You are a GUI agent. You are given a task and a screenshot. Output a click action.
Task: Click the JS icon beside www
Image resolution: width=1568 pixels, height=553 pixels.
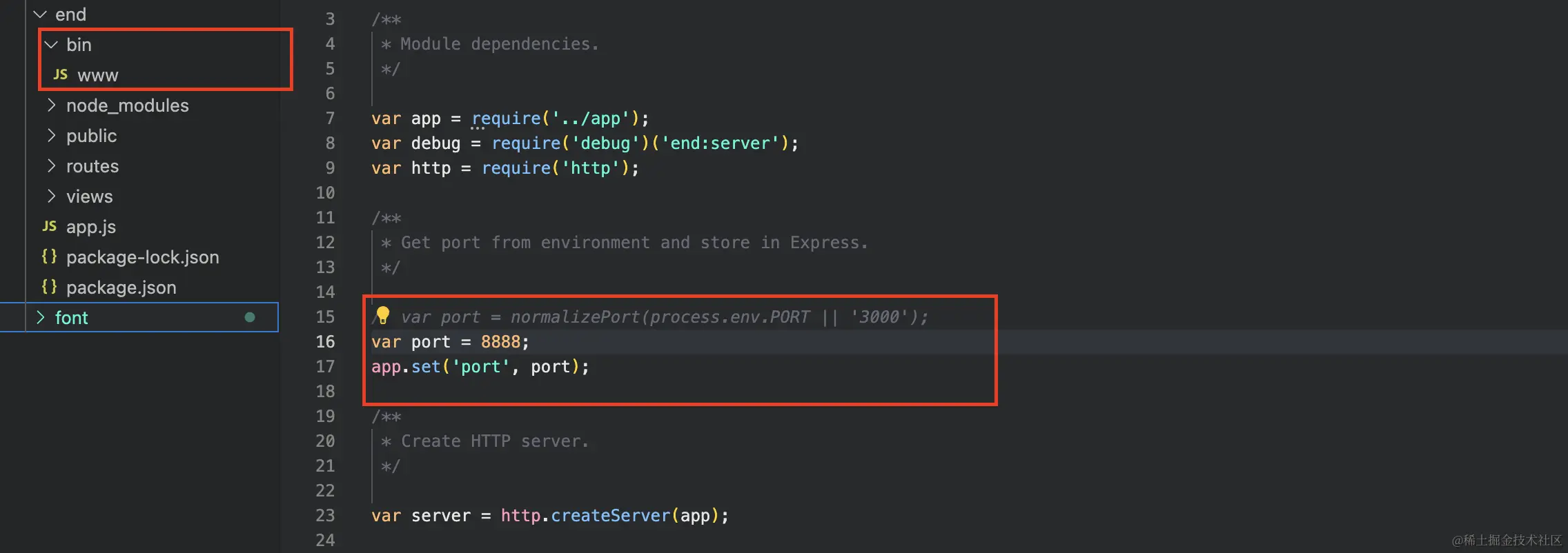click(61, 74)
